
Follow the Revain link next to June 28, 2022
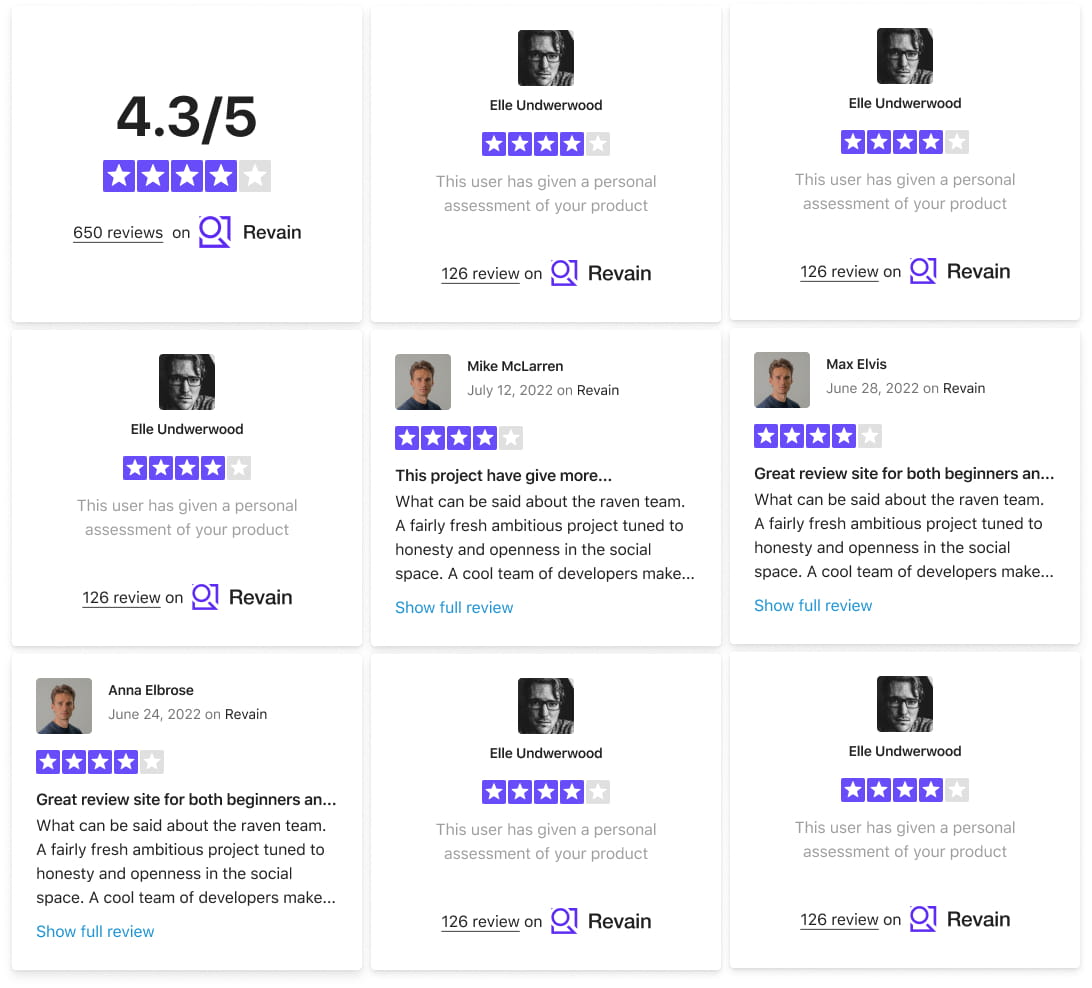(x=964, y=388)
